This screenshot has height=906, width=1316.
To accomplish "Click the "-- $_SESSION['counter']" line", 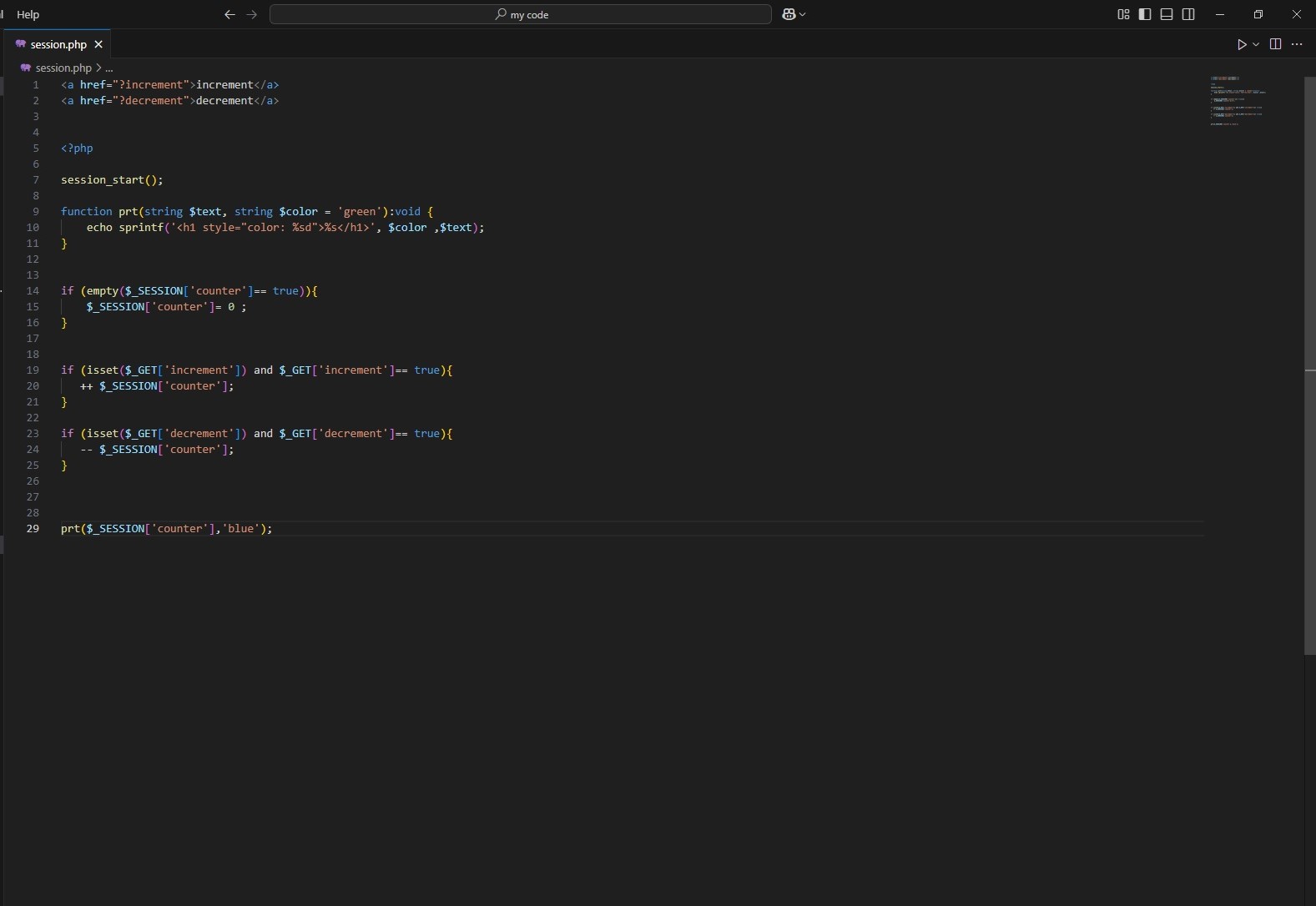I will [x=157, y=449].
